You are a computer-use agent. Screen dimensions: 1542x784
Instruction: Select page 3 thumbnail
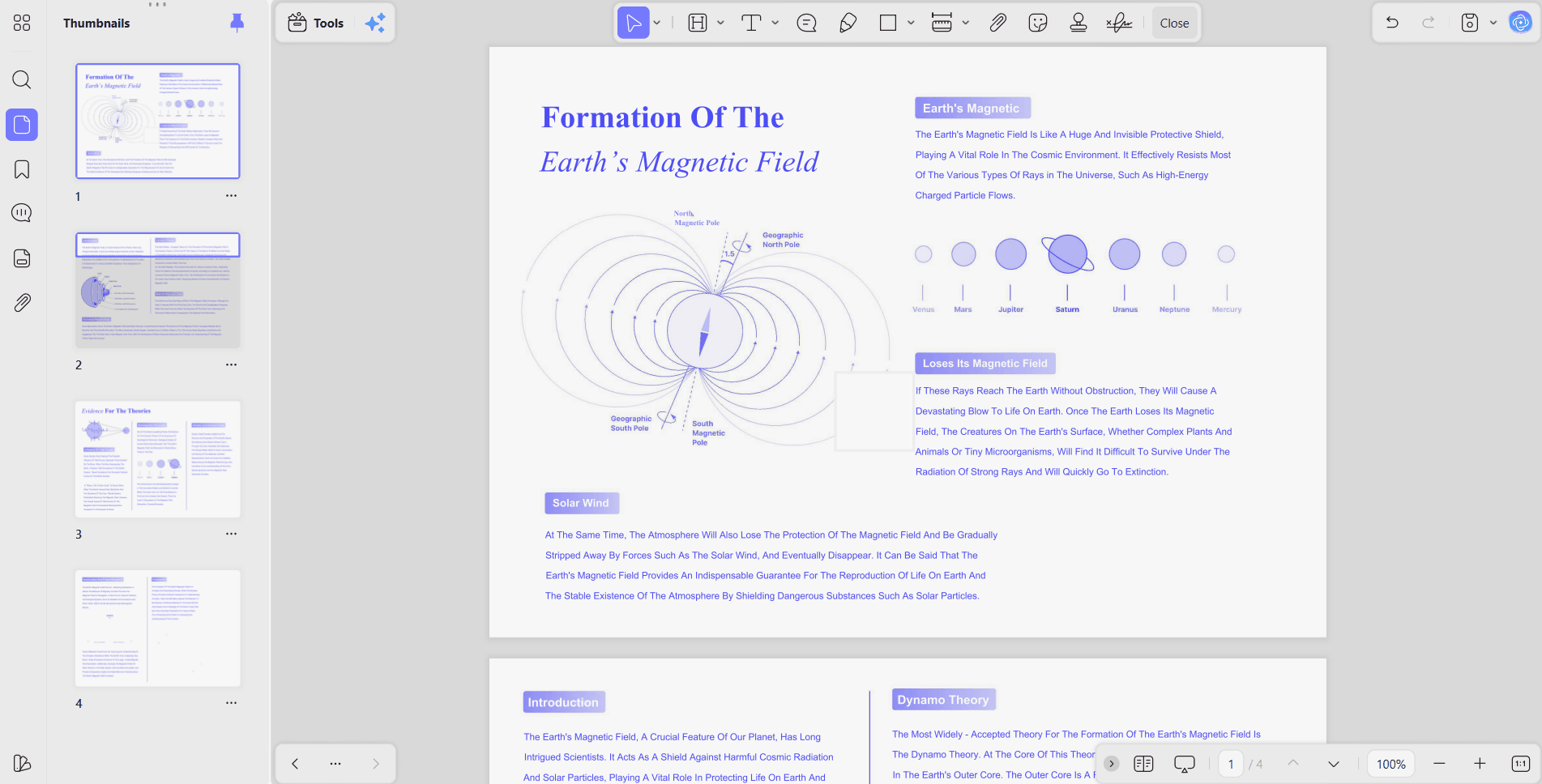tap(158, 459)
